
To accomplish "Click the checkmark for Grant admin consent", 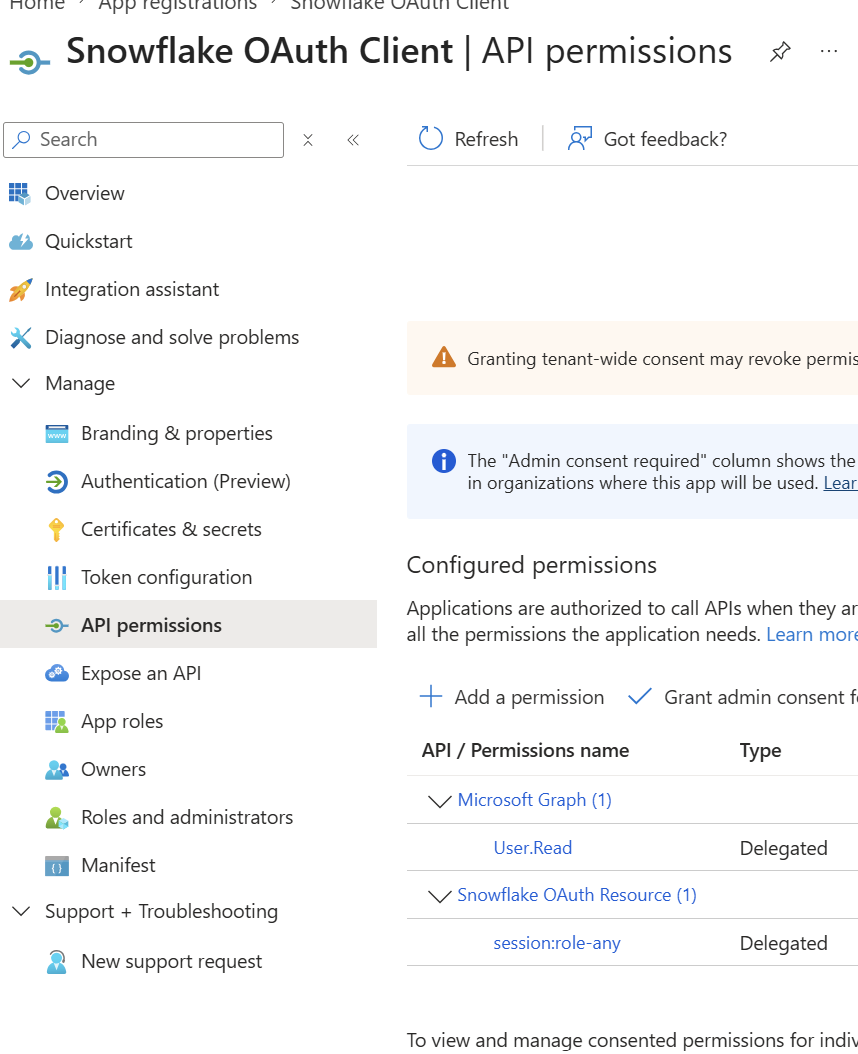I will [x=639, y=696].
